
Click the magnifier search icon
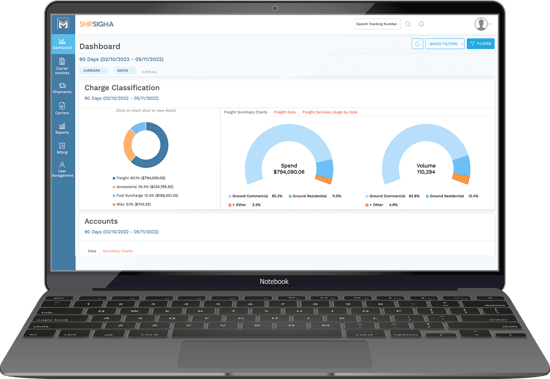click(x=408, y=24)
